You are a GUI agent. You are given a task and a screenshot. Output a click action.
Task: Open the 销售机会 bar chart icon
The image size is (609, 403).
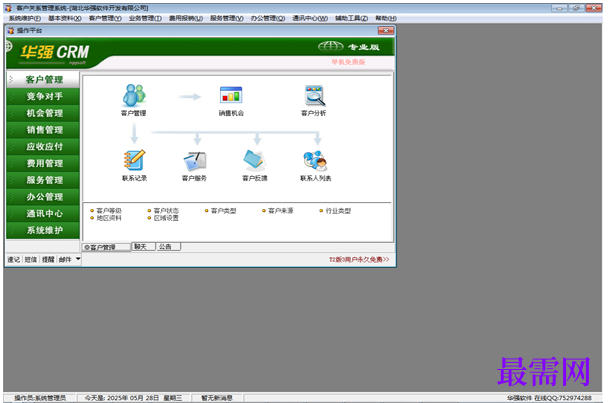pyautogui.click(x=231, y=96)
